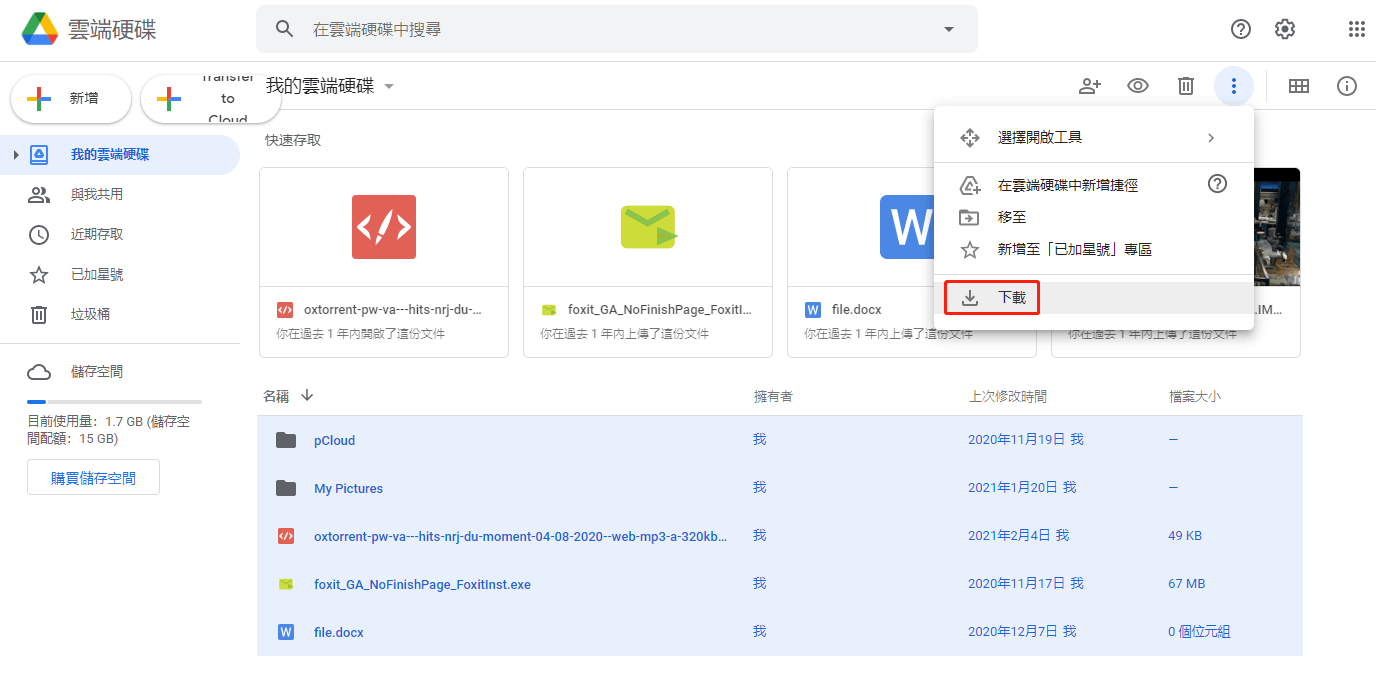Toggle sort direction arrow beside 名稱
Viewport: 1376px width, 687px height.
click(307, 396)
